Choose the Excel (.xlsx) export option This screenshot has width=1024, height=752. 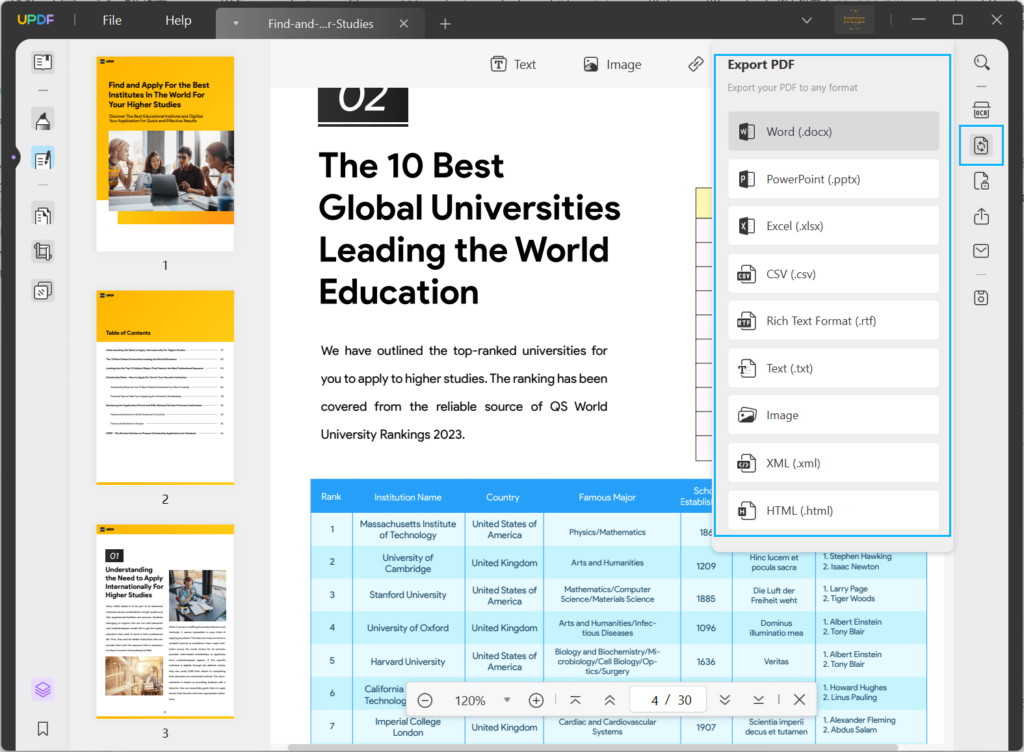(833, 226)
